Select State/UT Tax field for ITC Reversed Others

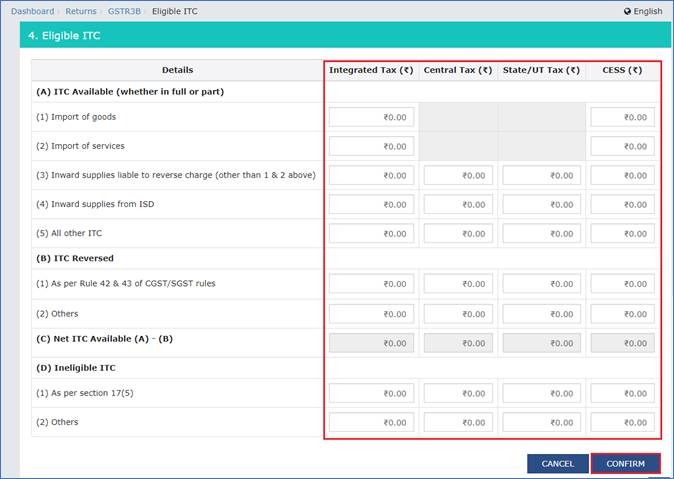click(x=542, y=314)
